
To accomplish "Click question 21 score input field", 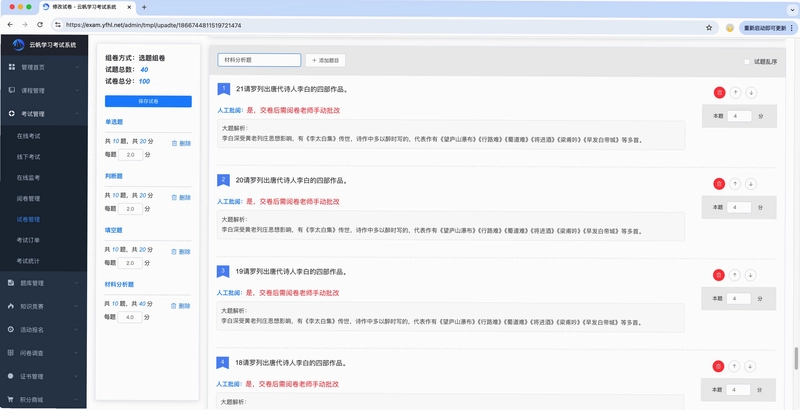I will pos(739,116).
